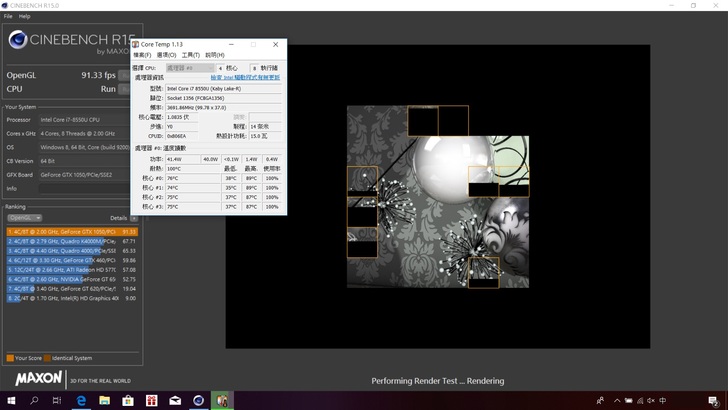The width and height of the screenshot is (728, 410).
Task: Click the Info text field
Action: pos(85,188)
